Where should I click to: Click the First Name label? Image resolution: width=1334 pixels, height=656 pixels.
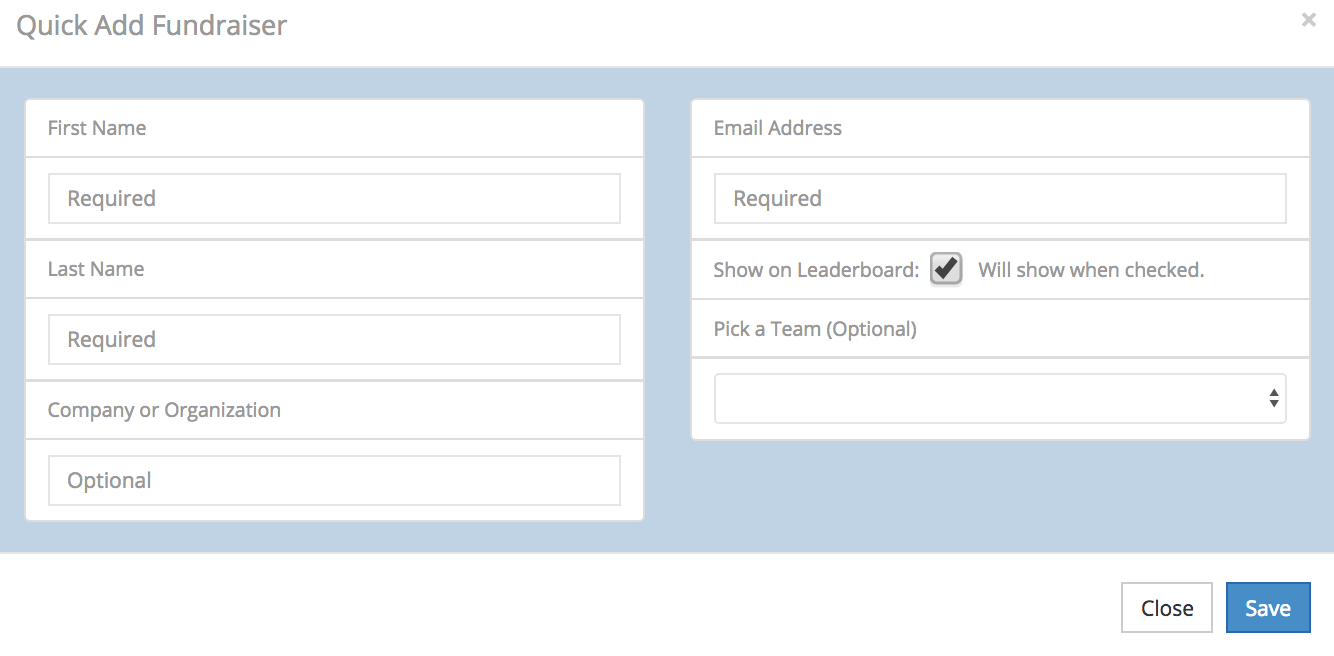[x=97, y=128]
